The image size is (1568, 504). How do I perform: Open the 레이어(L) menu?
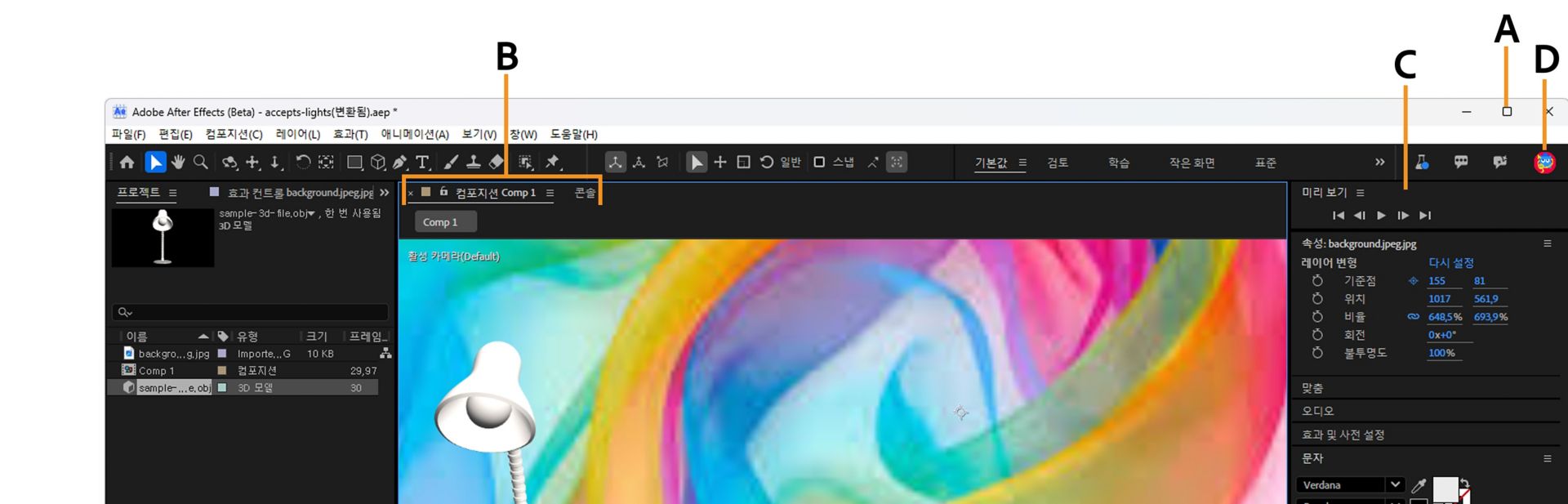coord(298,134)
